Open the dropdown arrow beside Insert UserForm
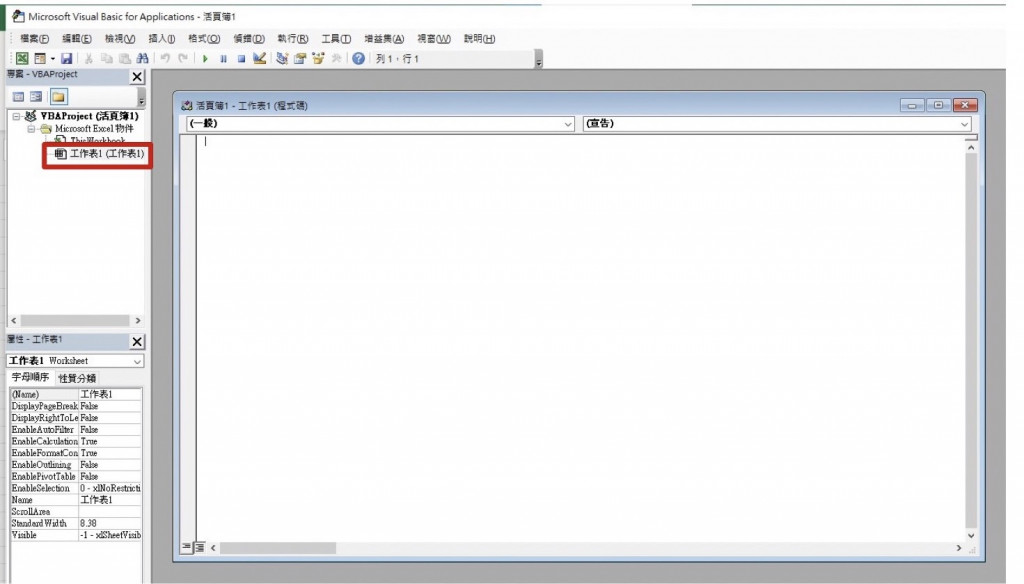 point(52,59)
